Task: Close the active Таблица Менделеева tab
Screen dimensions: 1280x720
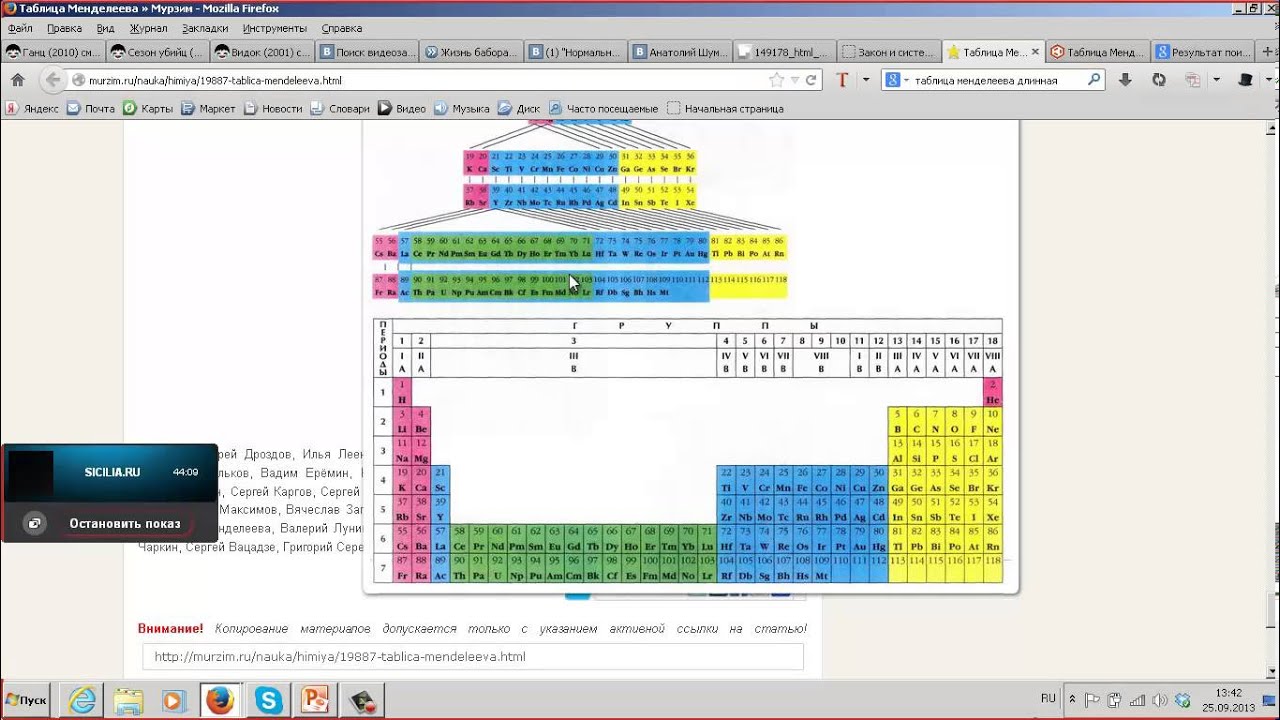Action: pyautogui.click(x=1035, y=52)
